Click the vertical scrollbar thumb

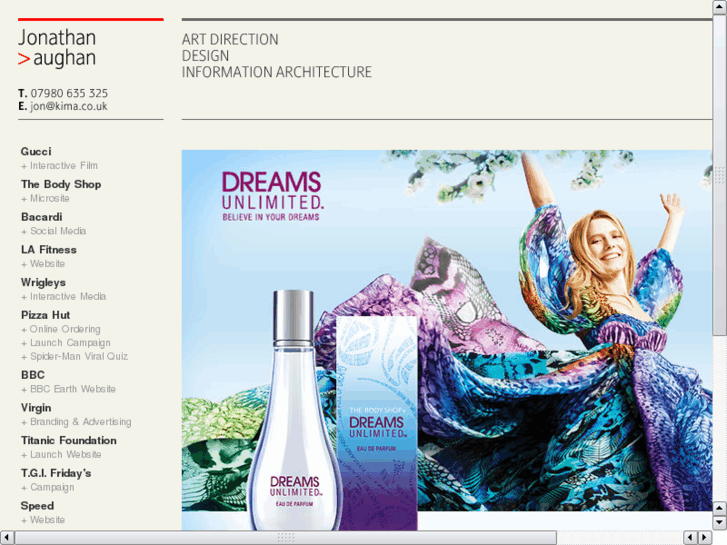click(x=720, y=174)
